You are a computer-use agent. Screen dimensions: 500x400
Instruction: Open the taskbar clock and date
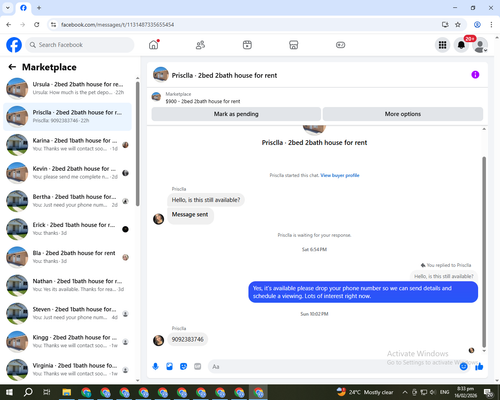(465, 392)
